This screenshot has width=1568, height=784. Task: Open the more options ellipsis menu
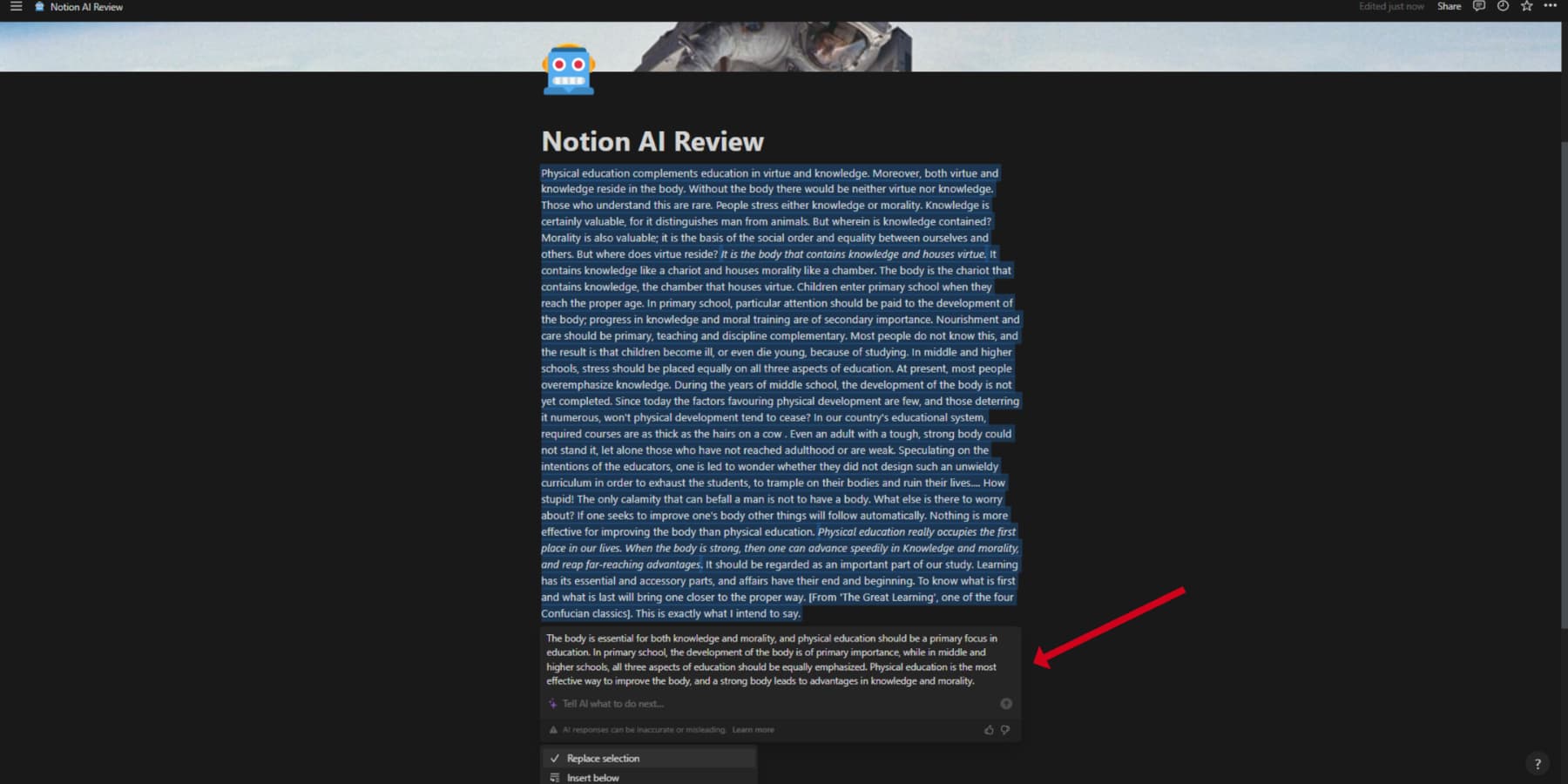1551,6
